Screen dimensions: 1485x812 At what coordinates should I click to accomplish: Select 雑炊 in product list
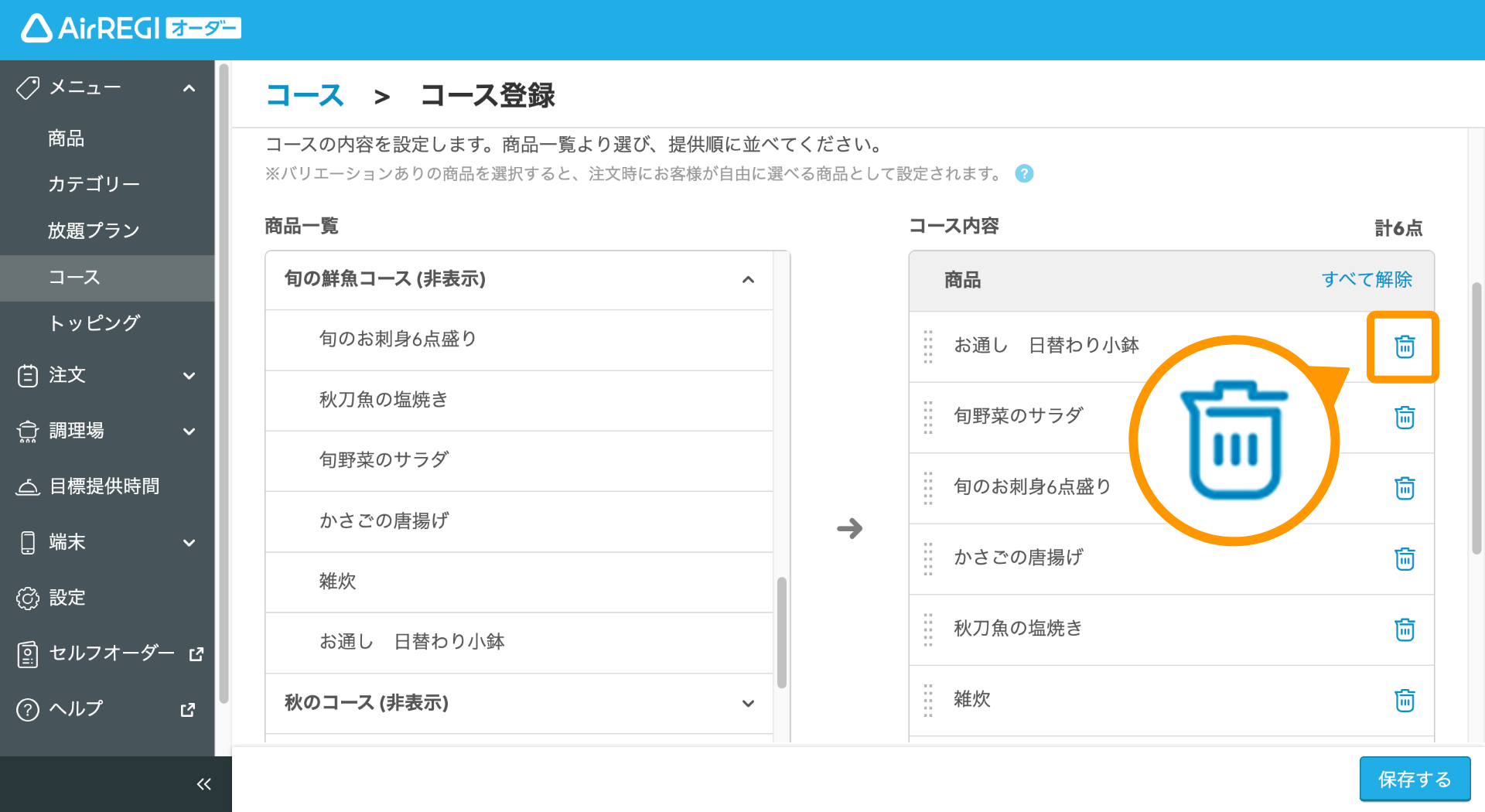pyautogui.click(x=519, y=582)
